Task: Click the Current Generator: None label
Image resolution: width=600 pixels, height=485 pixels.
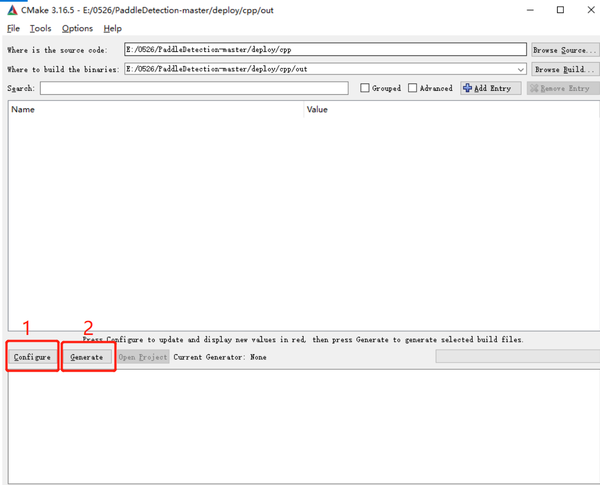Action: click(x=220, y=357)
